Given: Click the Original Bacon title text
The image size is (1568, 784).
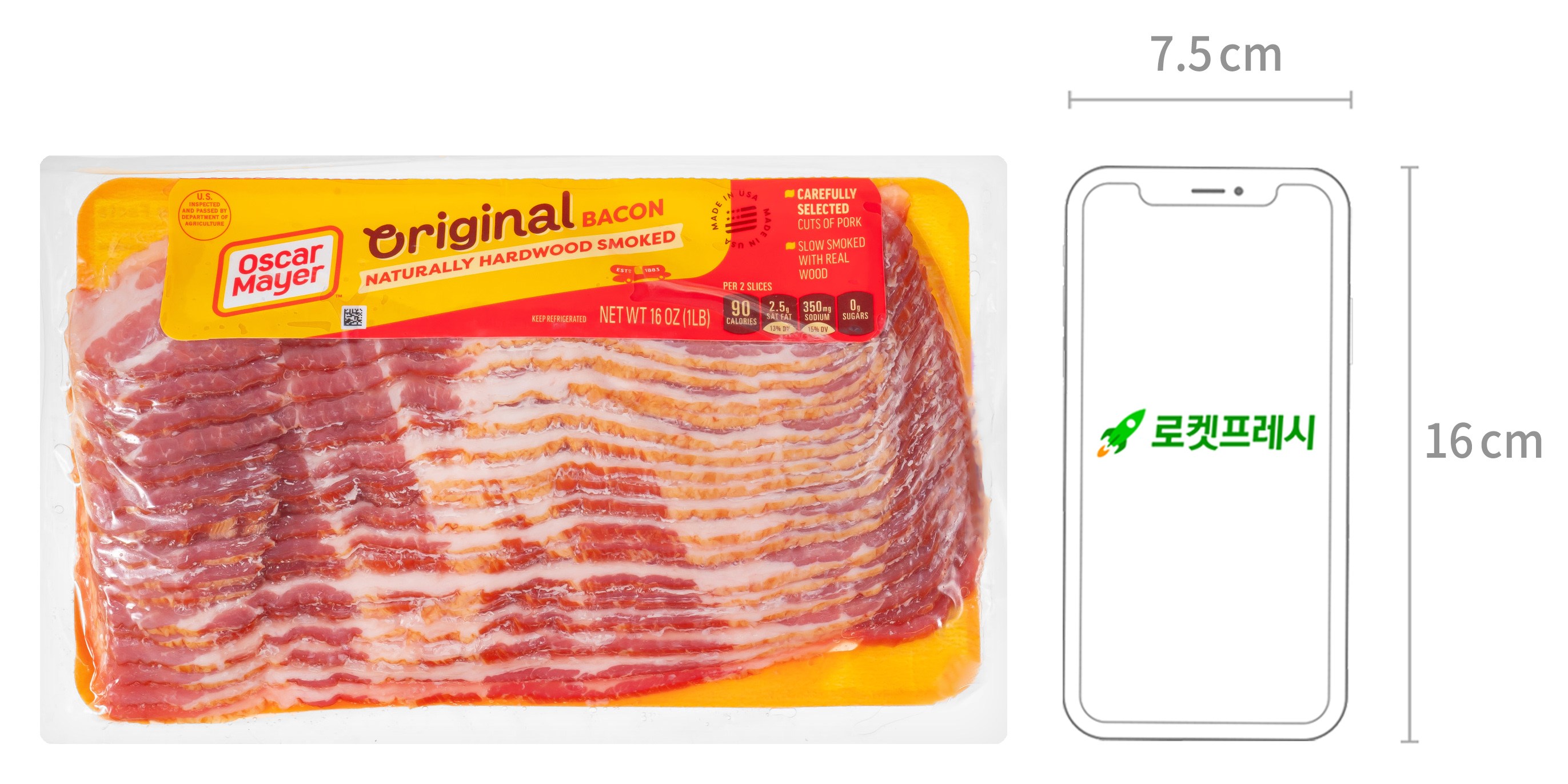Looking at the screenshot, I should point(513,225).
